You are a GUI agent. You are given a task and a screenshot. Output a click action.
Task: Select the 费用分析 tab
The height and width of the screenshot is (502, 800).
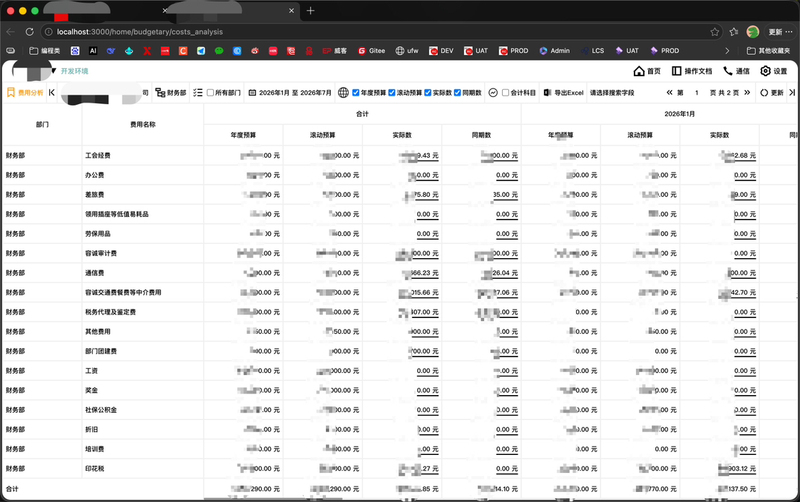(x=25, y=92)
